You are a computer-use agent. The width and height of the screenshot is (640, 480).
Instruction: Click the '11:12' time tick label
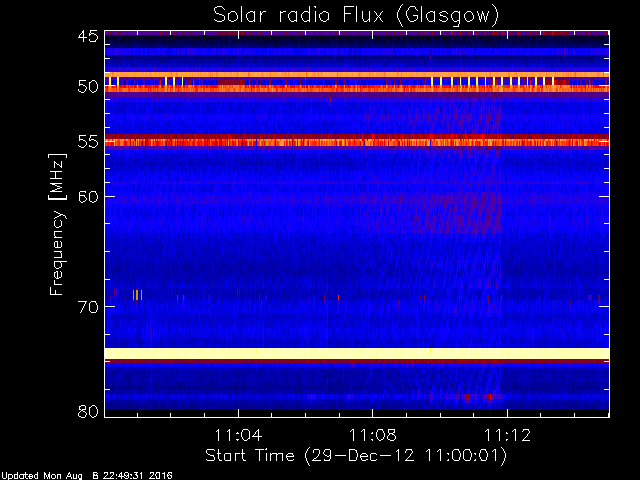[x=507, y=435]
